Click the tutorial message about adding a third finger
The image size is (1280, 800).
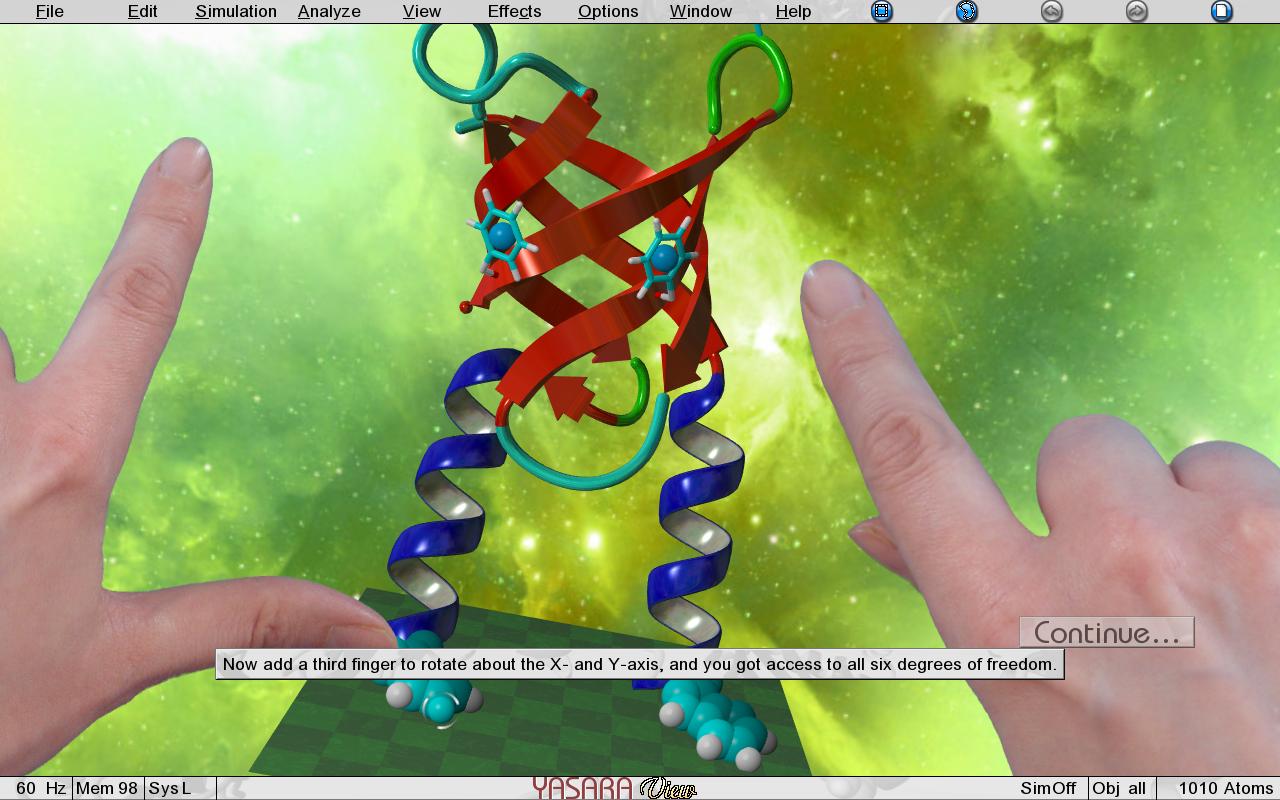click(x=640, y=664)
